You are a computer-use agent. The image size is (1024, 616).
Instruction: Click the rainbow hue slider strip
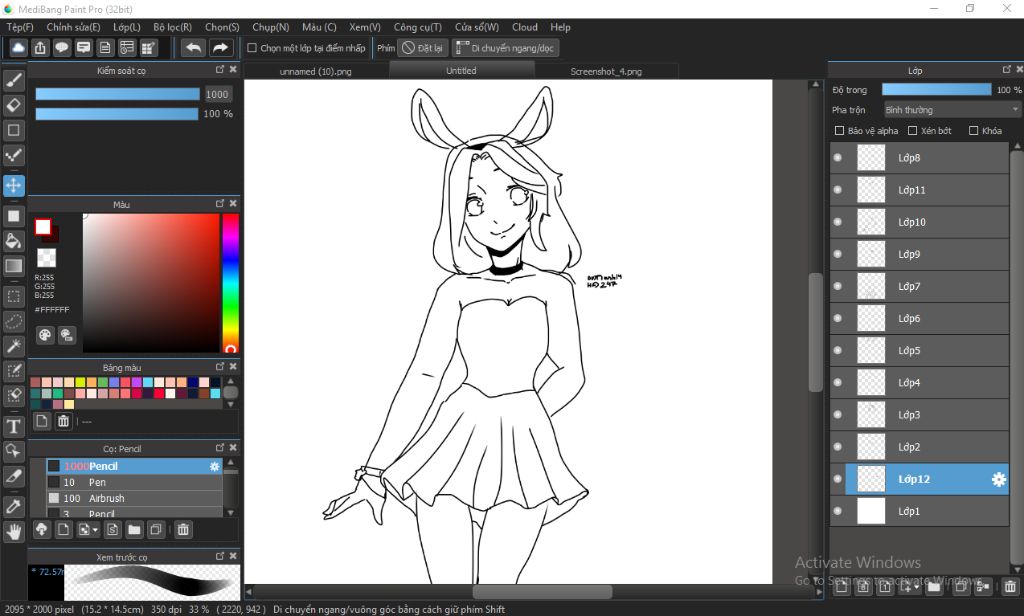point(231,283)
